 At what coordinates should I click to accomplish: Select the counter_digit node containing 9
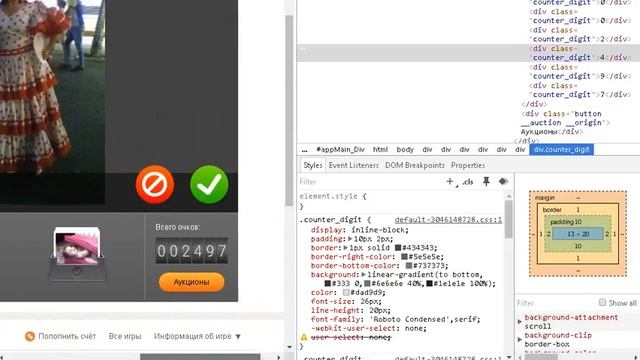click(580, 72)
